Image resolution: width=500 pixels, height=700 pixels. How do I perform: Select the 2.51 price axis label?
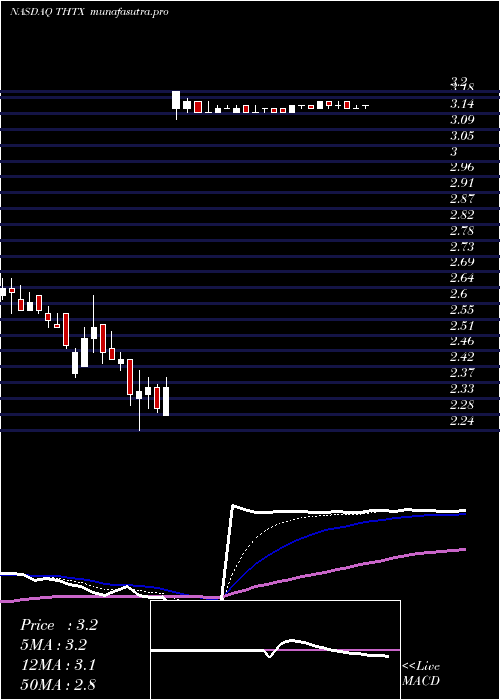[x=462, y=325]
